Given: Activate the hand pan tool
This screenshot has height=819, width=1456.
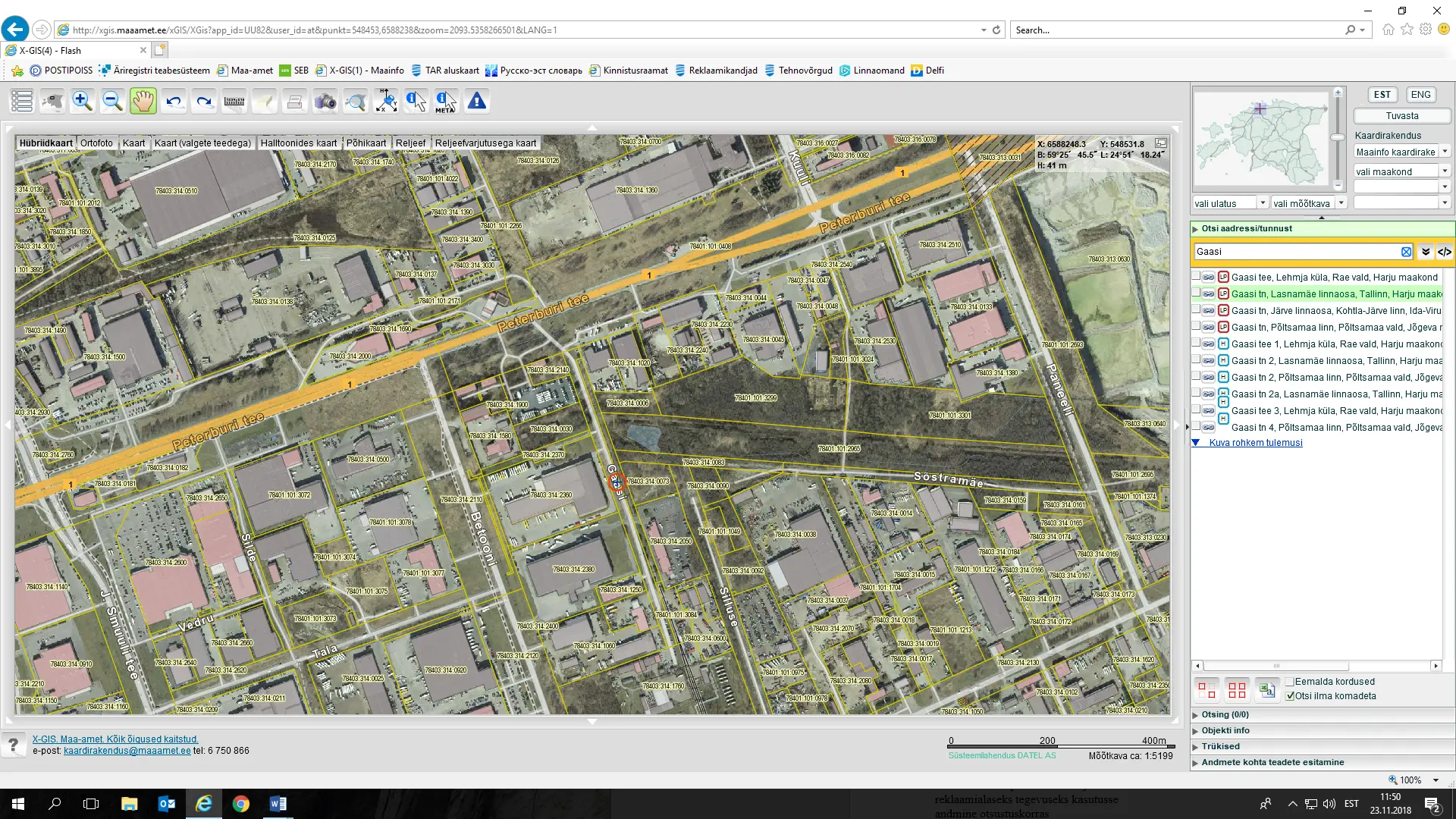Looking at the screenshot, I should pyautogui.click(x=143, y=101).
